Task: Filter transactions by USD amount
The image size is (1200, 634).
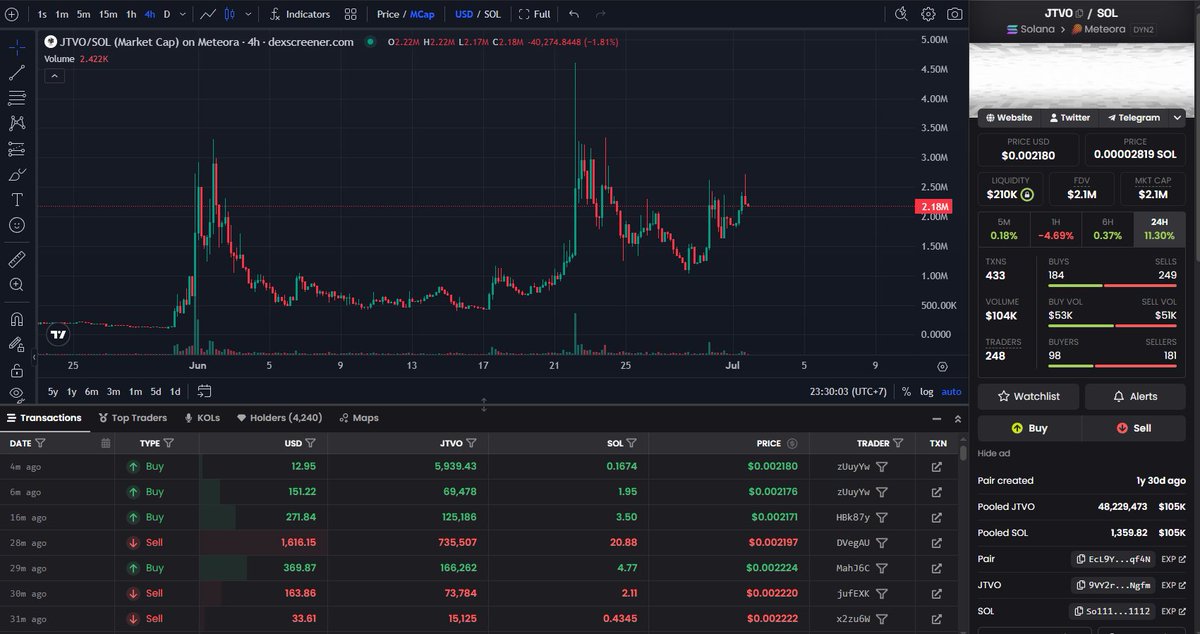Action: pos(311,443)
